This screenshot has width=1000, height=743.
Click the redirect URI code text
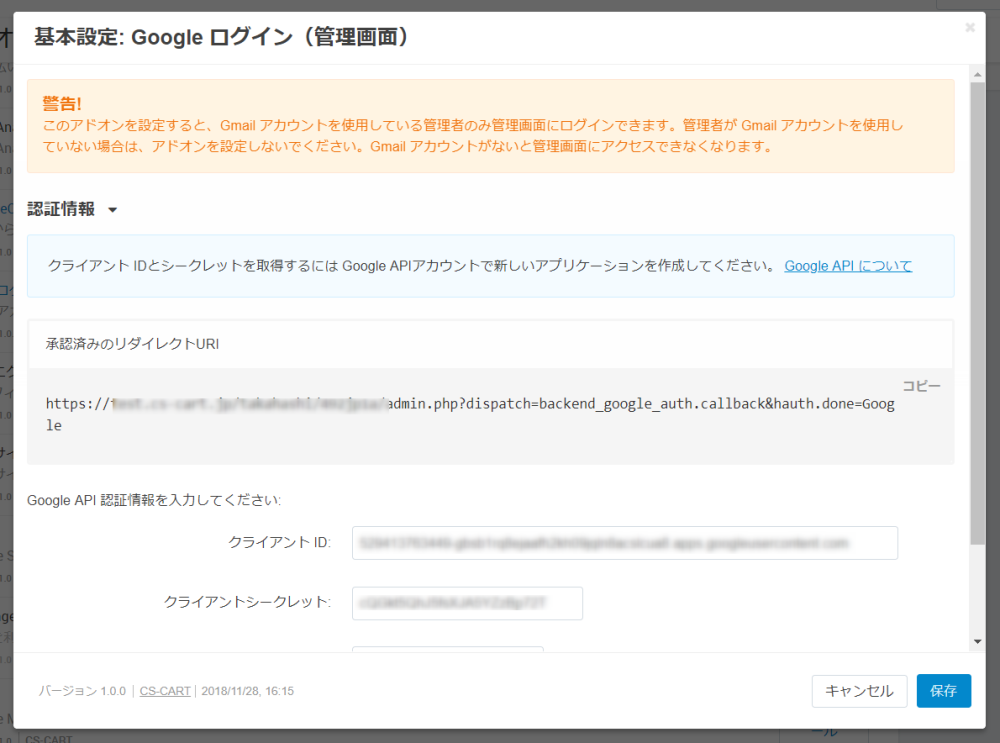pyautogui.click(x=470, y=414)
